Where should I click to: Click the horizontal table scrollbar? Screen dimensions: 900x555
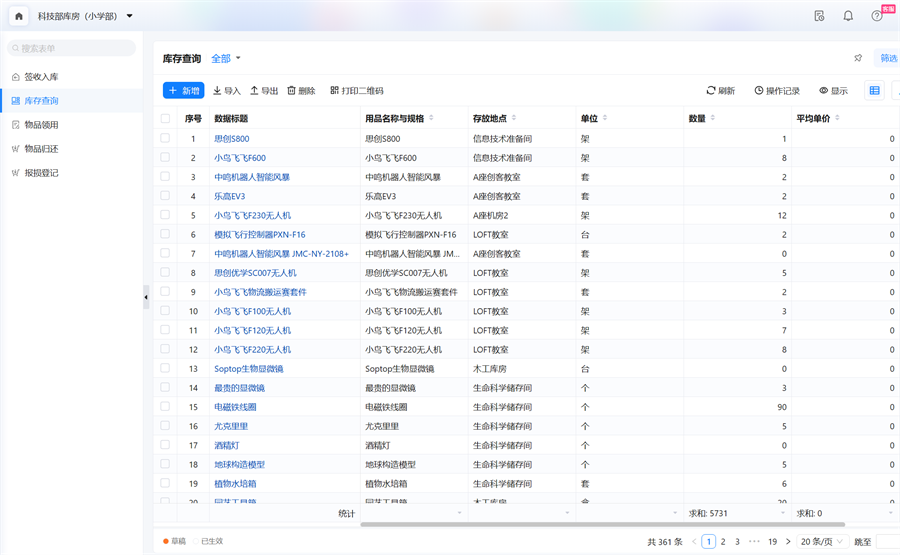point(603,524)
